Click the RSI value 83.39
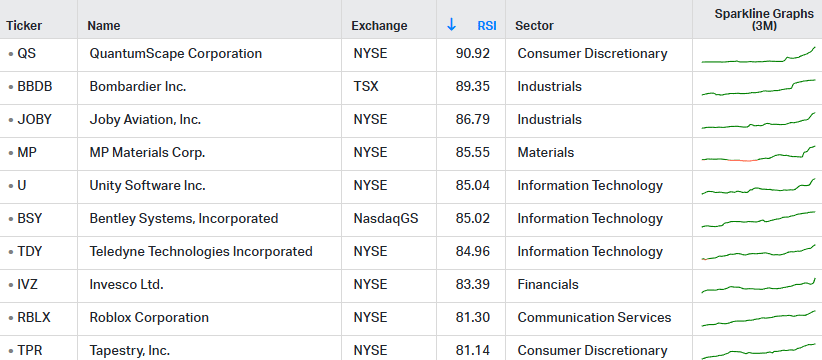 point(472,285)
